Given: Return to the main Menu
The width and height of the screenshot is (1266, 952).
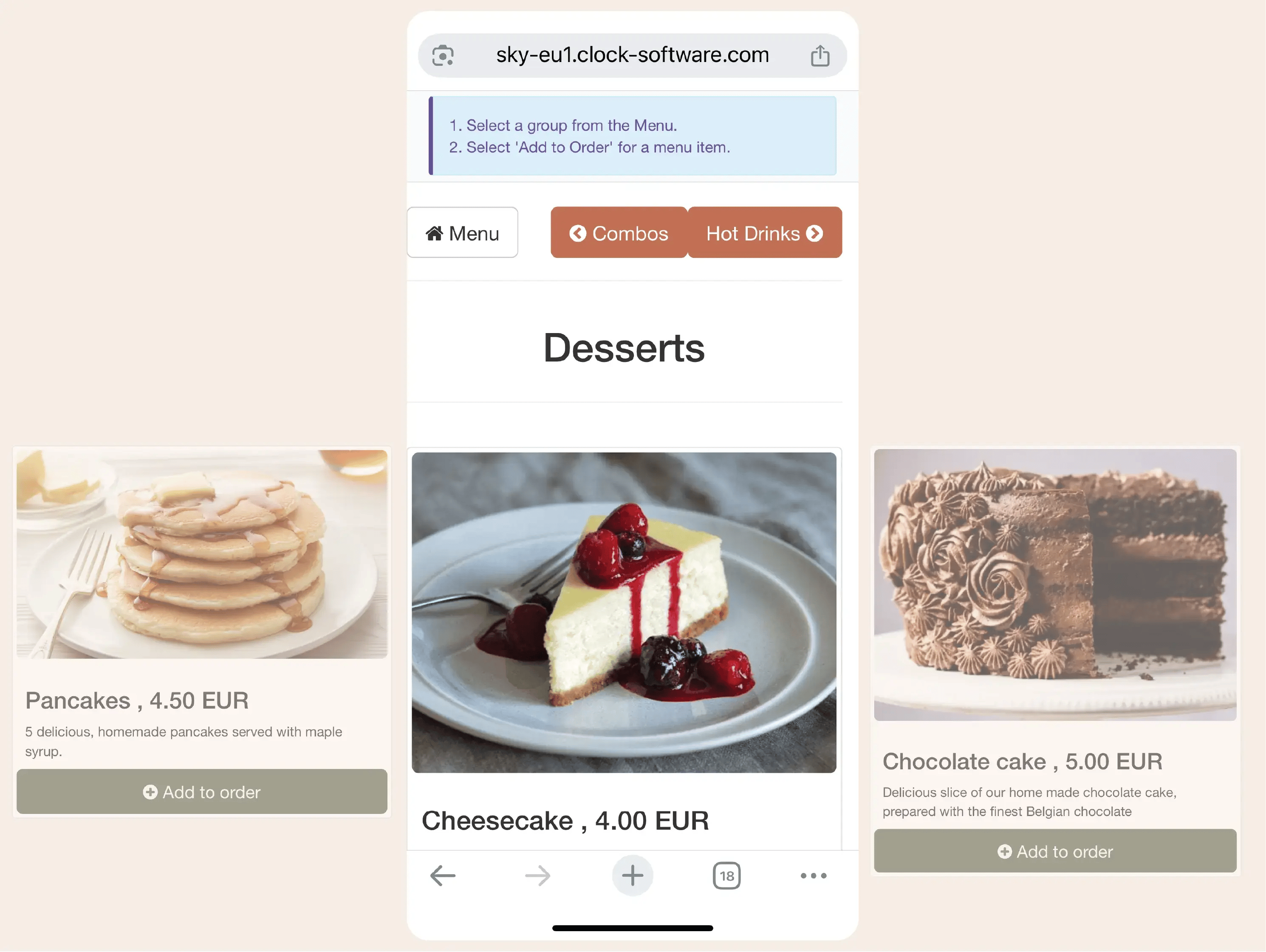Looking at the screenshot, I should click(x=463, y=232).
